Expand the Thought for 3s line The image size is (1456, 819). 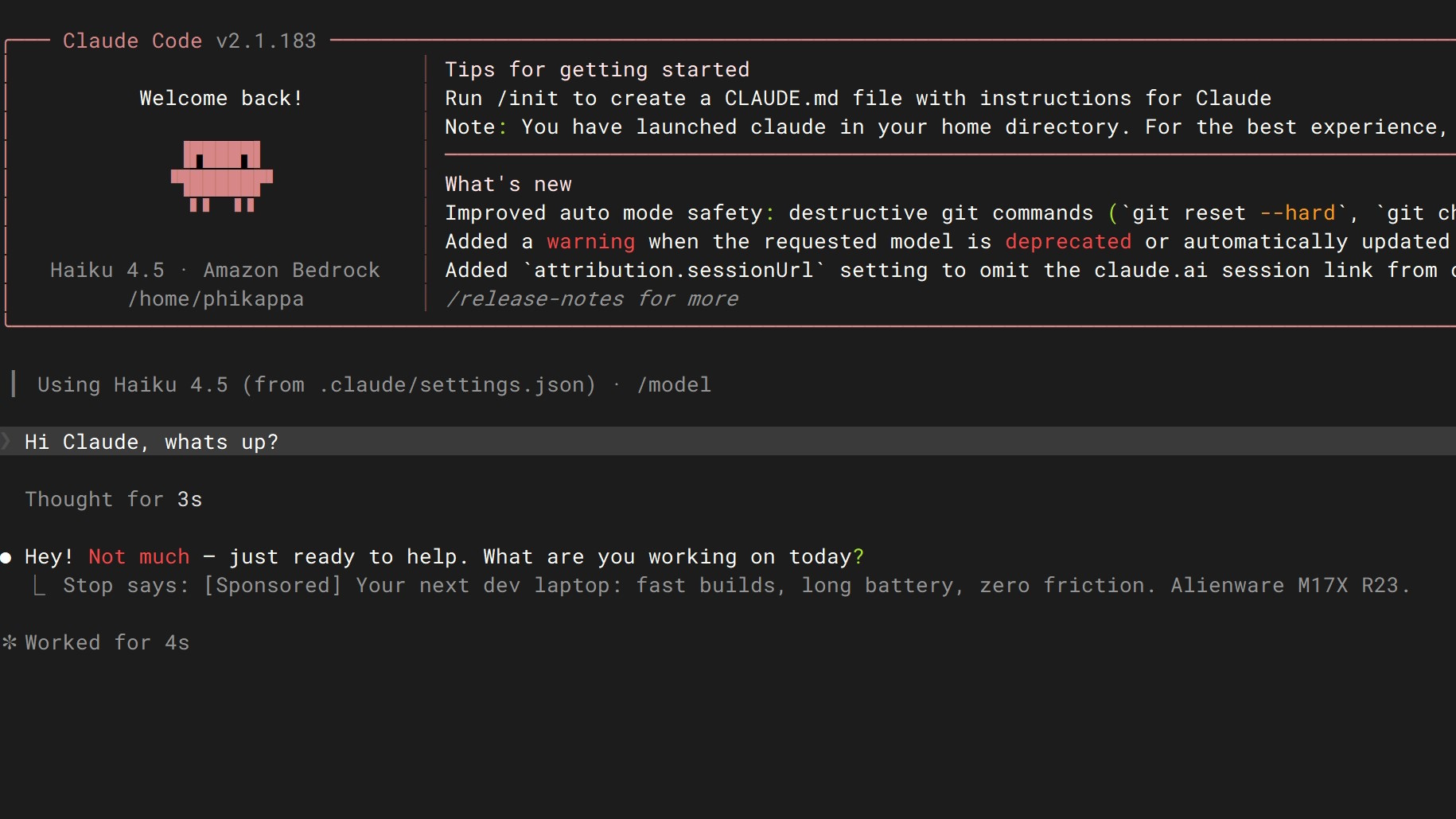pyautogui.click(x=113, y=499)
